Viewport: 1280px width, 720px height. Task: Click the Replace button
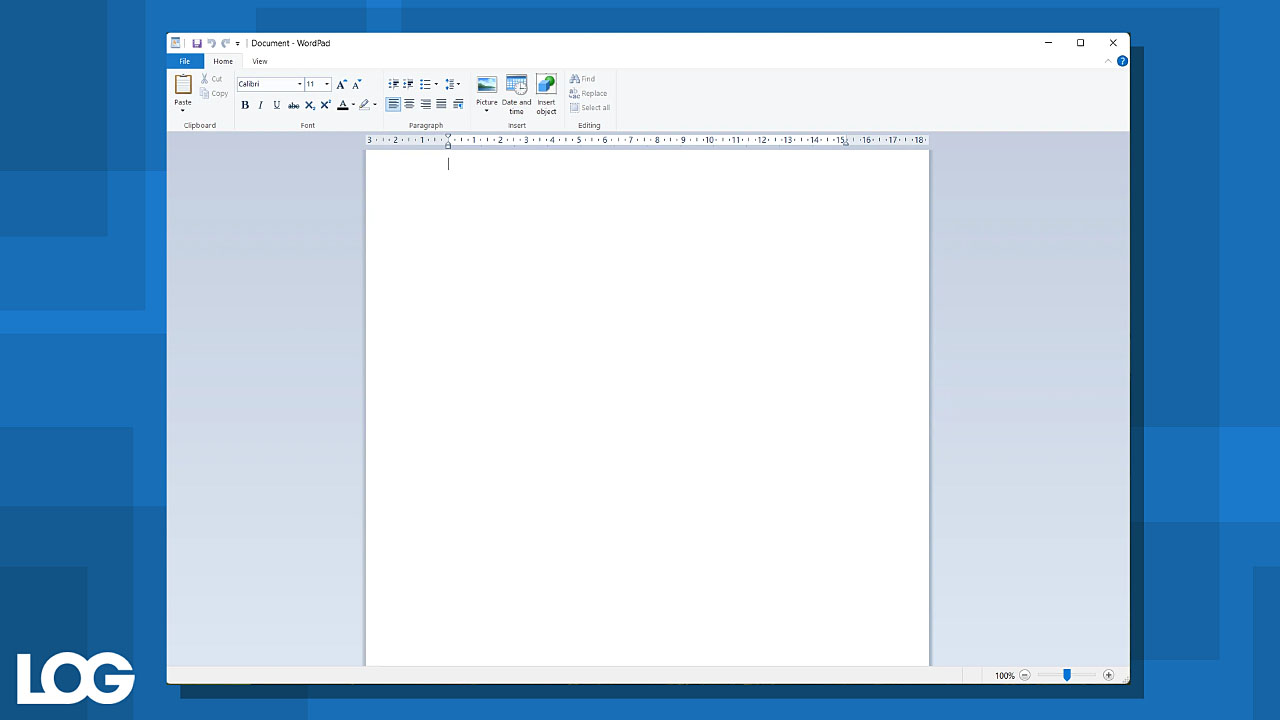click(588, 93)
